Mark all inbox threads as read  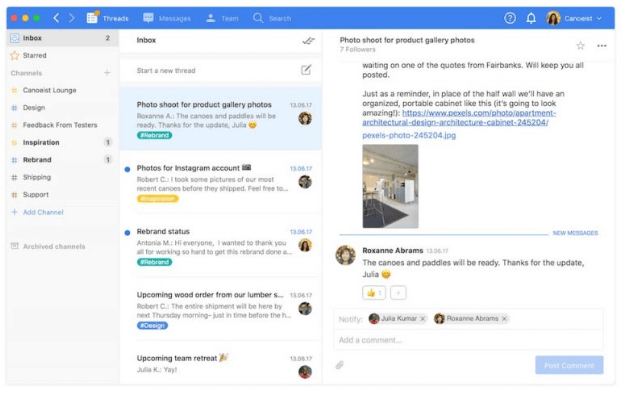[308, 41]
